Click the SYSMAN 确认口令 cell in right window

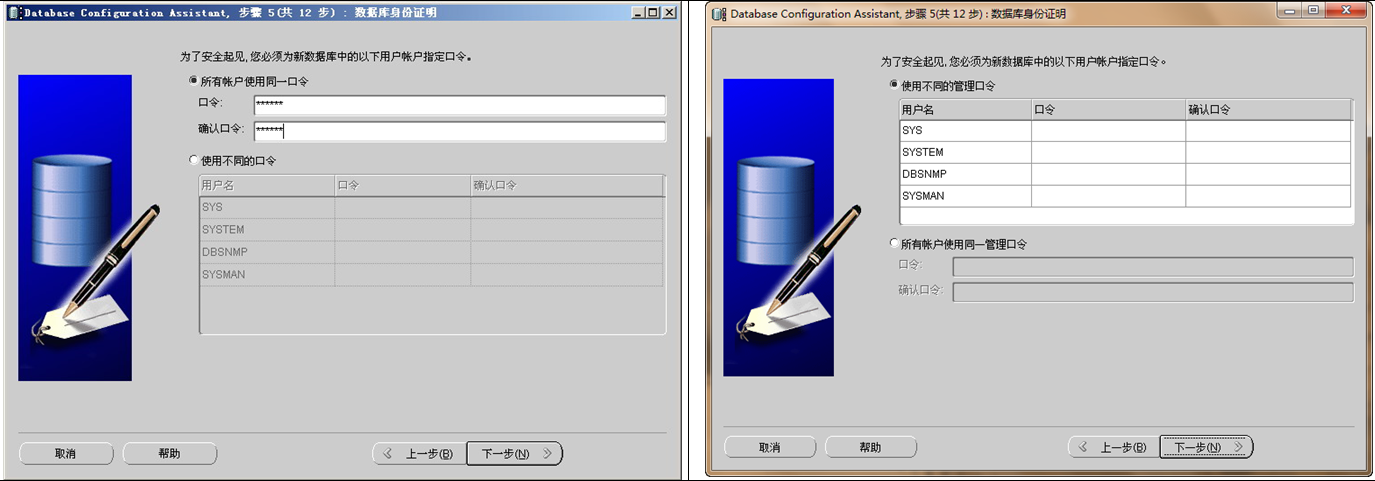click(x=1268, y=197)
